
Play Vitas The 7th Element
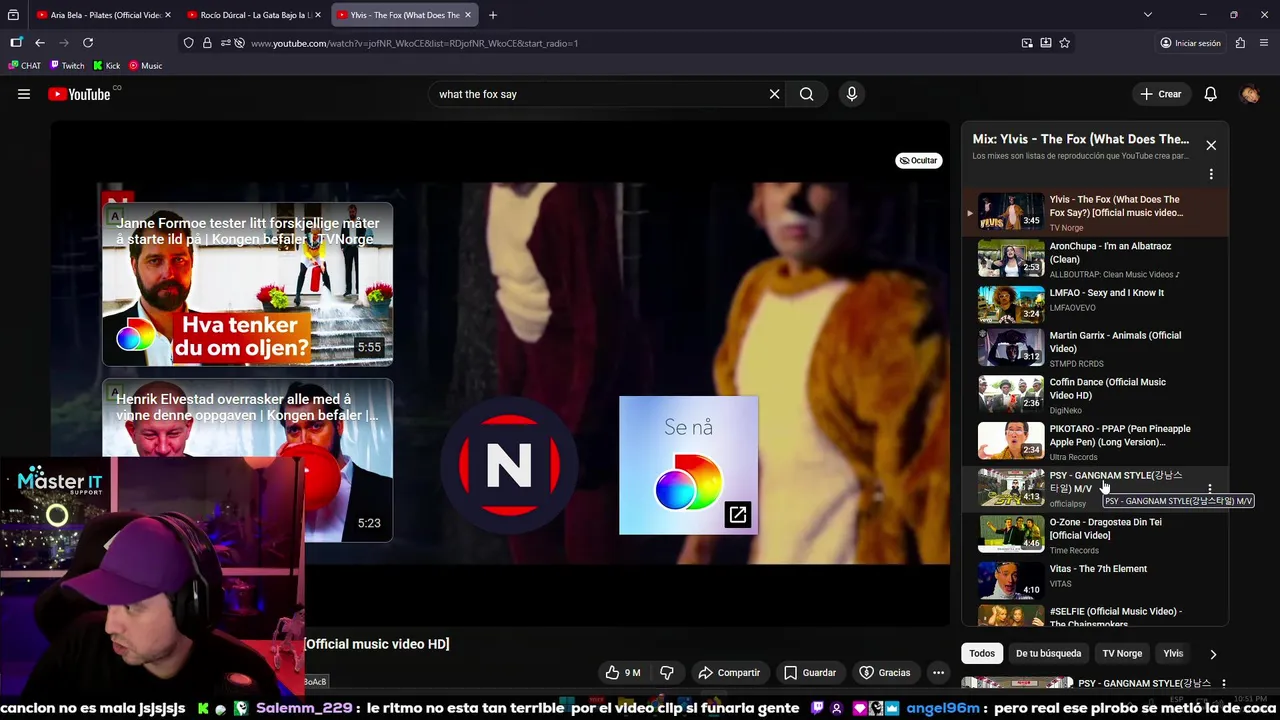pyautogui.click(x=1095, y=581)
